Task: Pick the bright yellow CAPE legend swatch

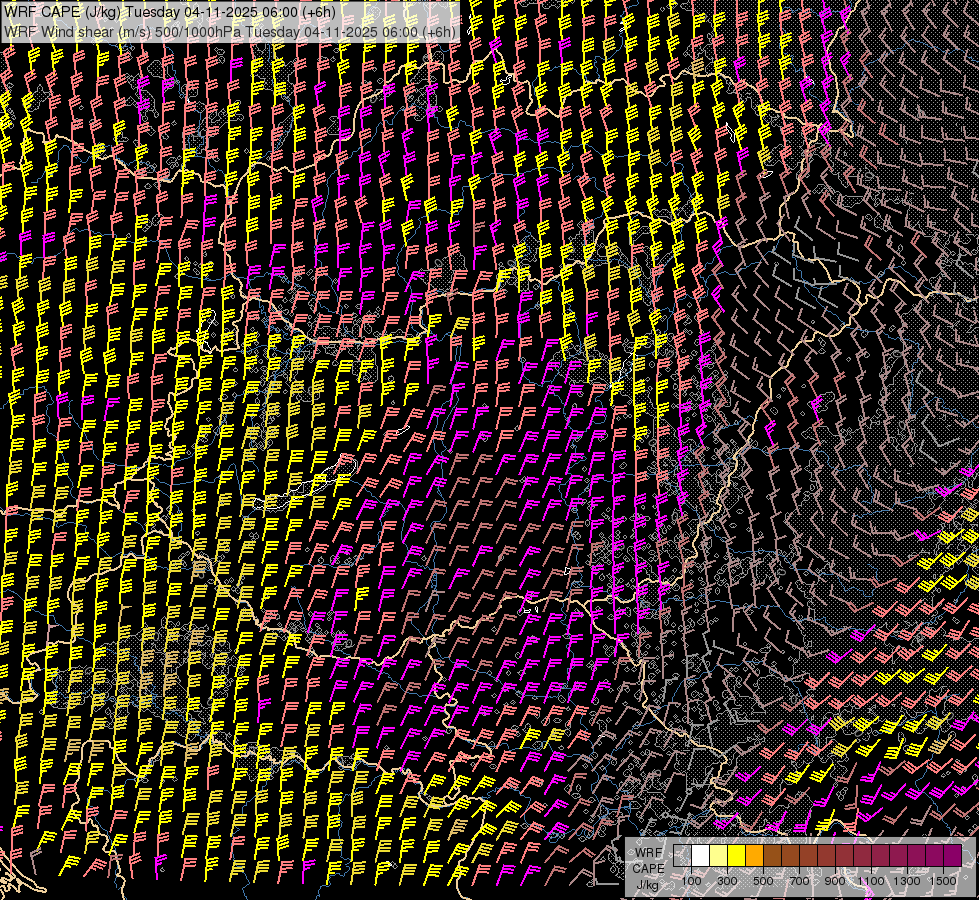Action: point(736,855)
